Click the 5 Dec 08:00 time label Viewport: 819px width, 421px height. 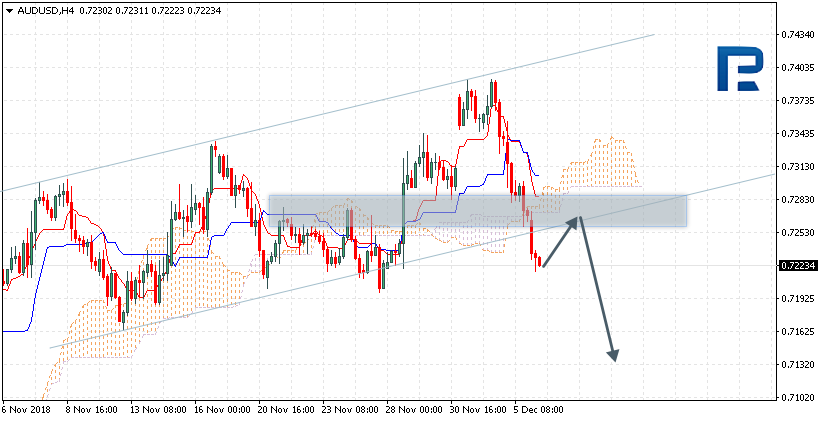pyautogui.click(x=540, y=411)
